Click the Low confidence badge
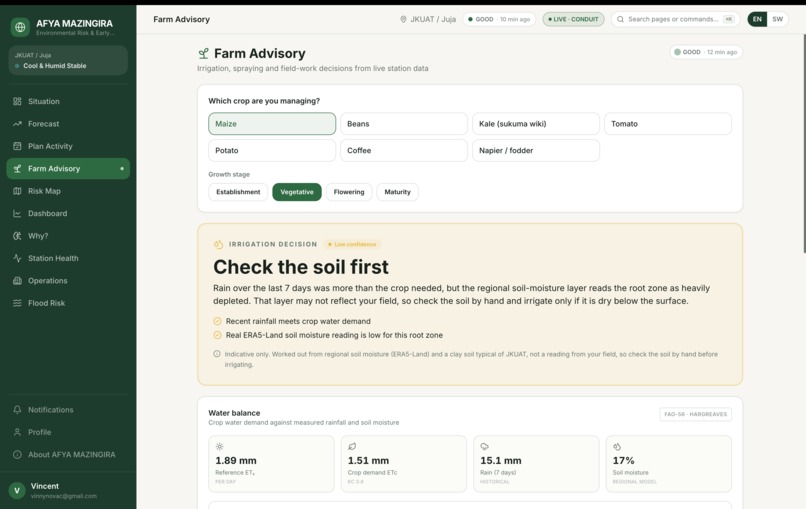This screenshot has width=806, height=509. [352, 244]
